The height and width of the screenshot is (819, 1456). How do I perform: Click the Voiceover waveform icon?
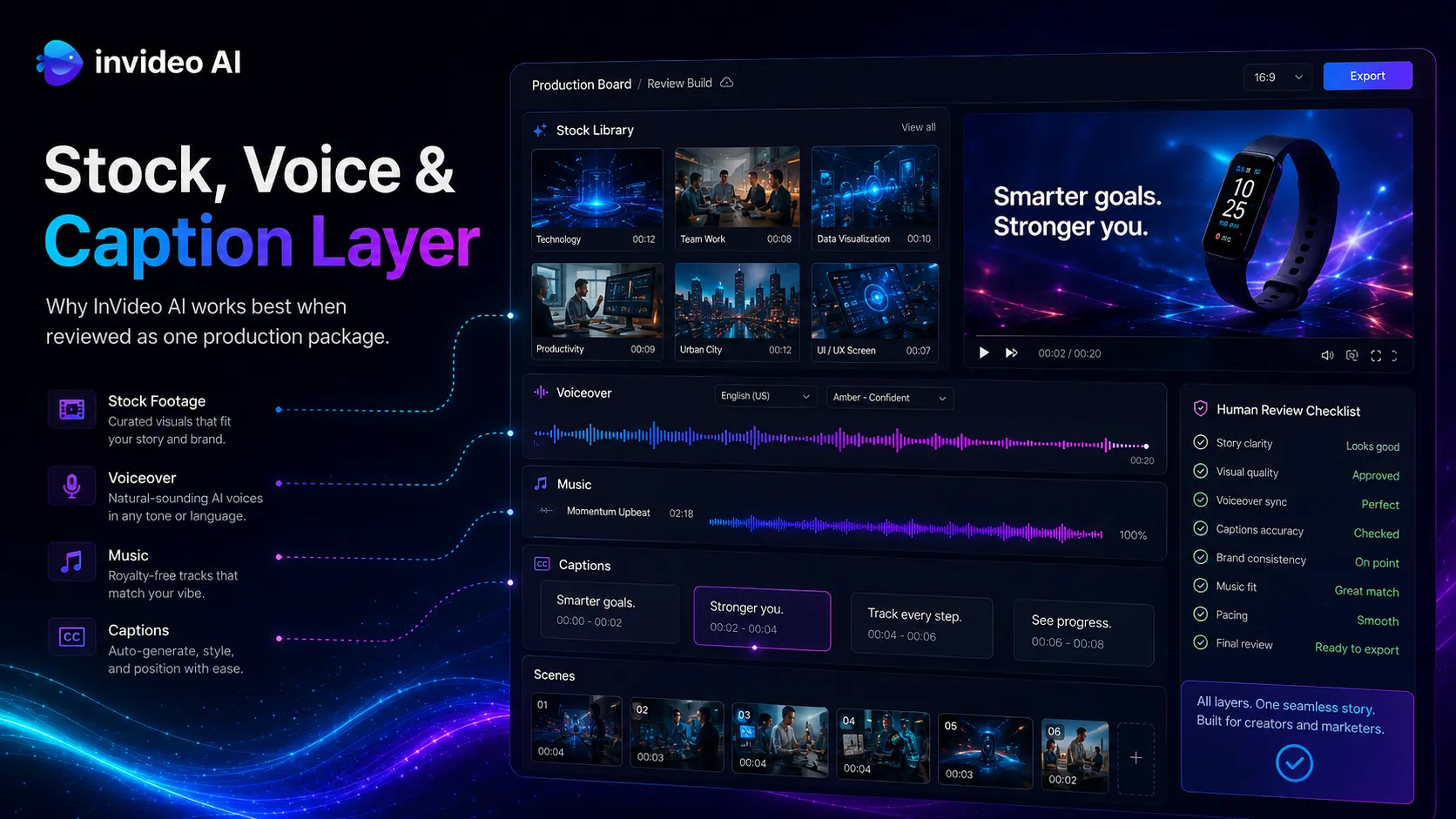coord(541,393)
